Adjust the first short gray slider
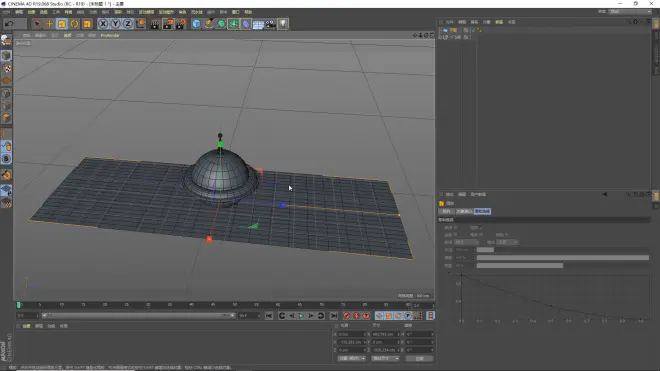This screenshot has height=371, width=660. click(485, 250)
